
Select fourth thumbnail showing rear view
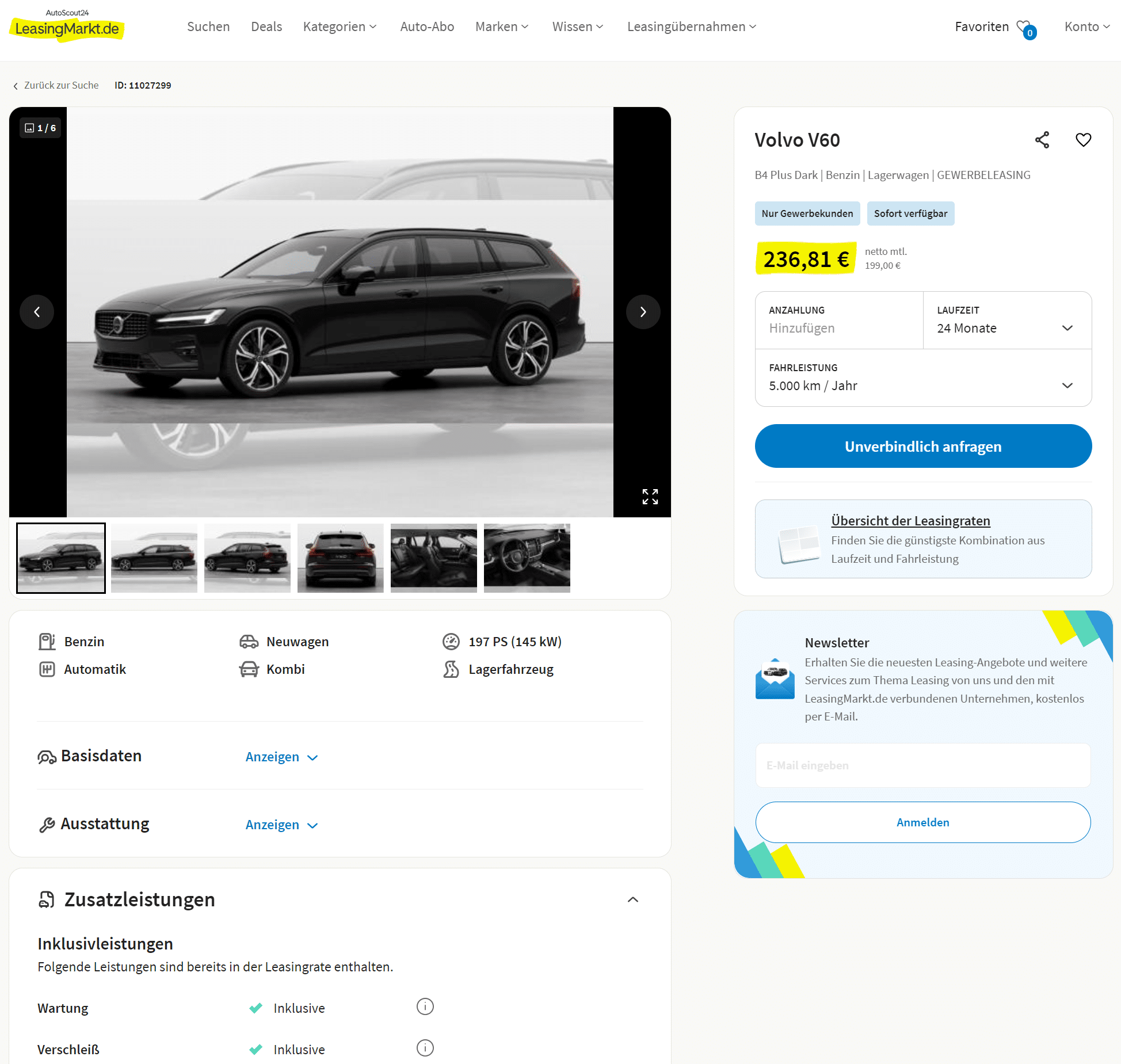pos(341,558)
